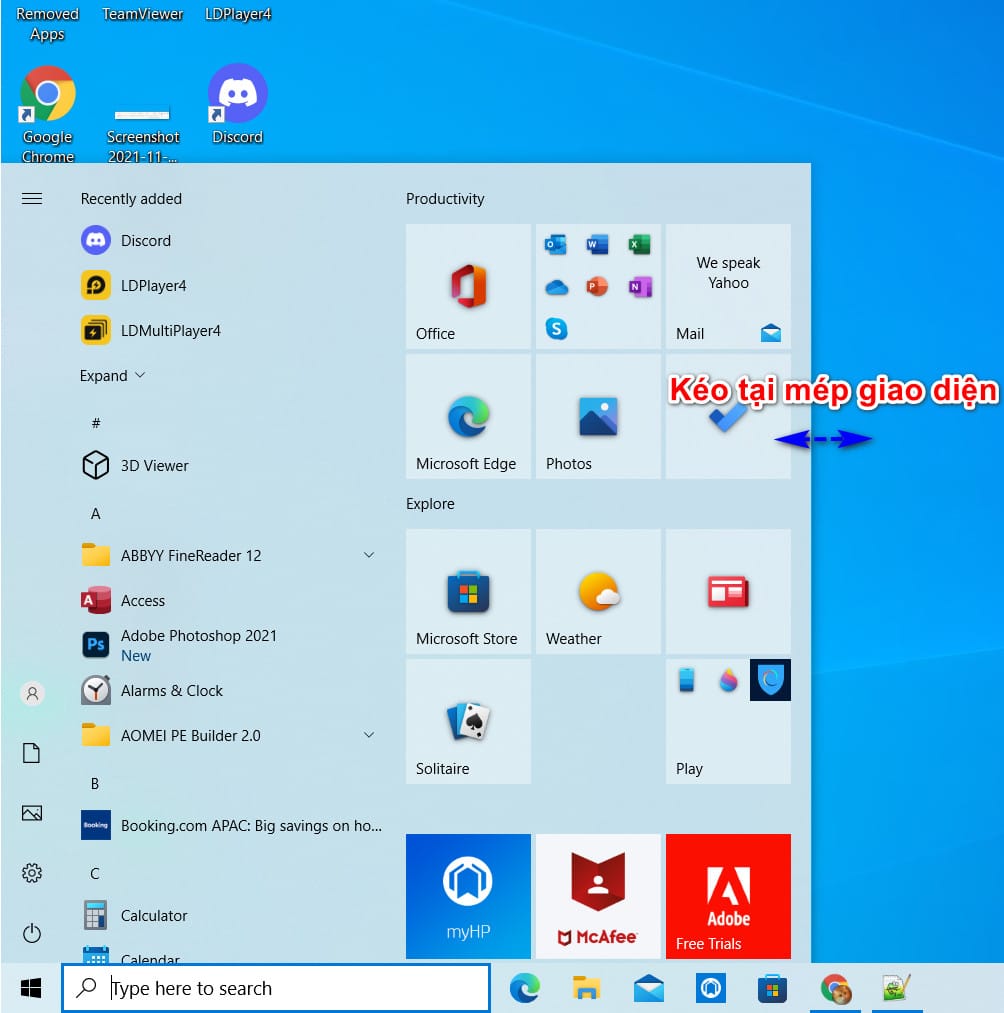
Task: Open 3D Viewer from the app list
Action: click(233, 465)
